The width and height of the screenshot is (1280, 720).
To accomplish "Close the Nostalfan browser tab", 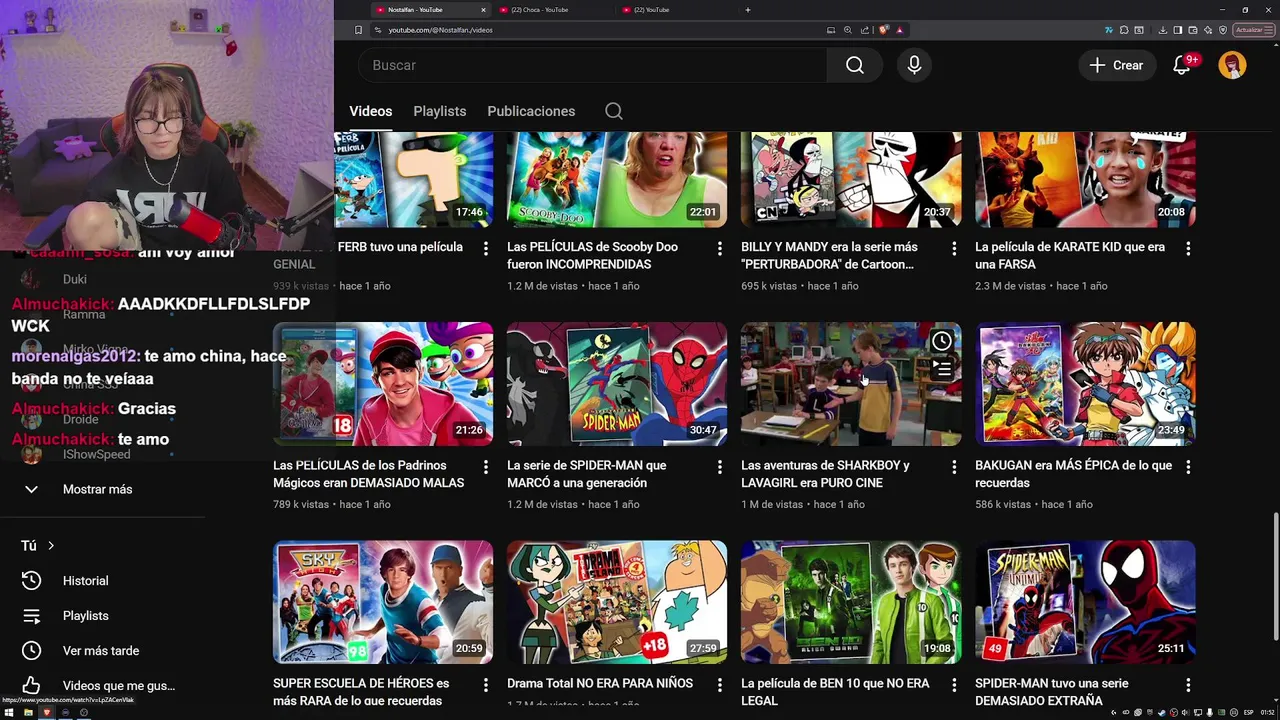I will 483,10.
